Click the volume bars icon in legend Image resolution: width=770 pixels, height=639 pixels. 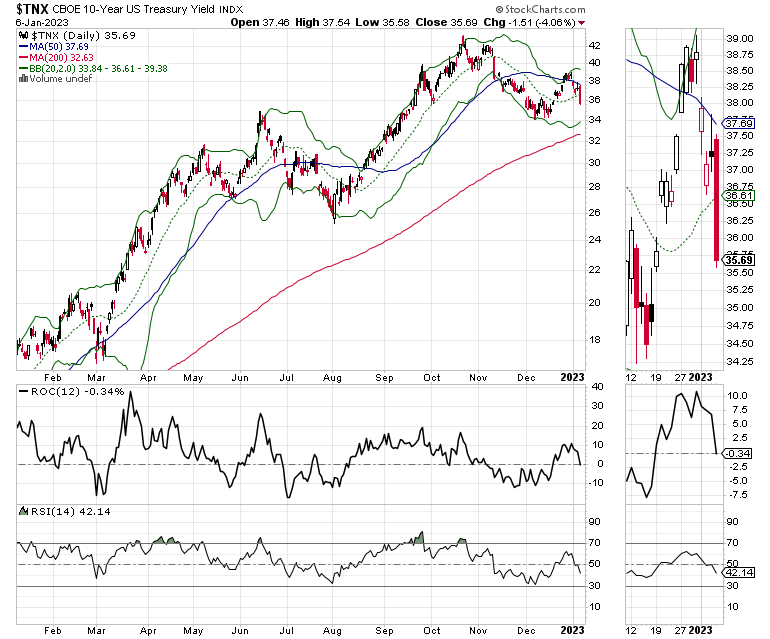[x=23, y=79]
